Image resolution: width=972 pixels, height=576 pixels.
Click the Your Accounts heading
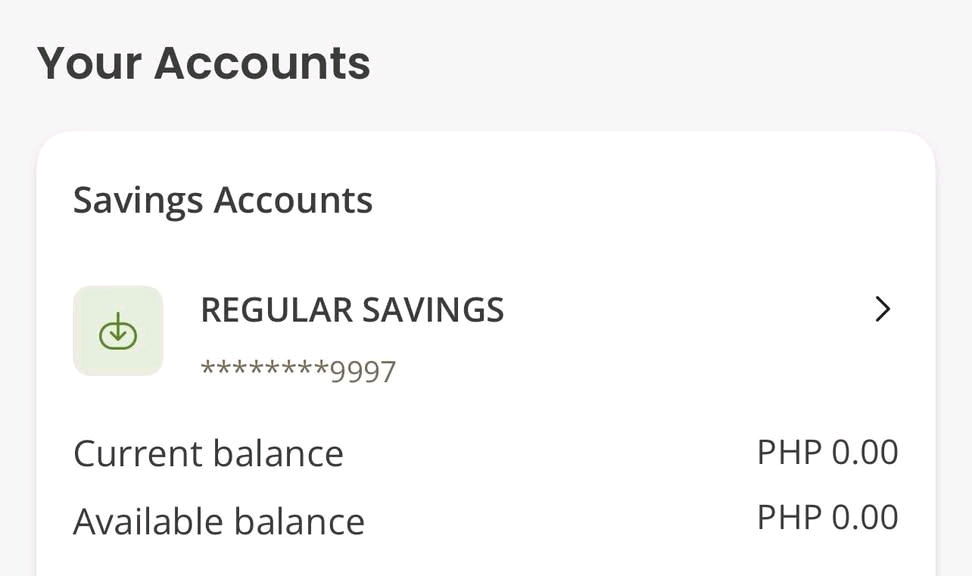click(203, 63)
